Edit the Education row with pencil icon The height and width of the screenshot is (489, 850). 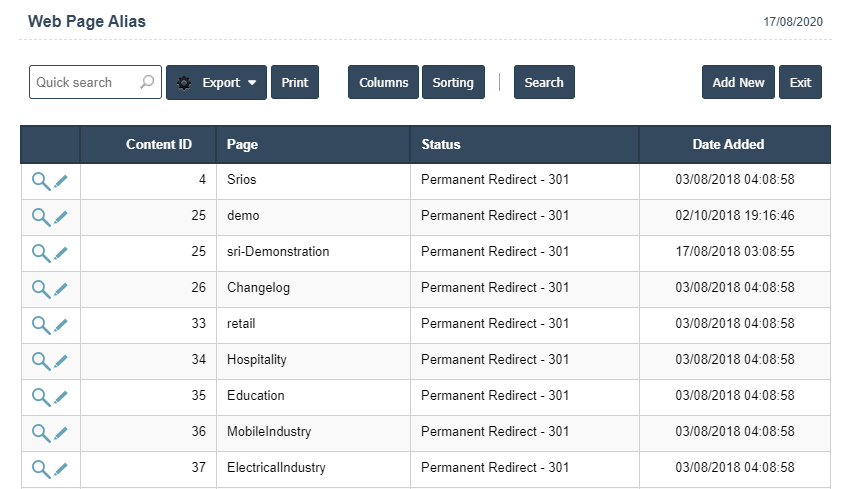pos(61,397)
